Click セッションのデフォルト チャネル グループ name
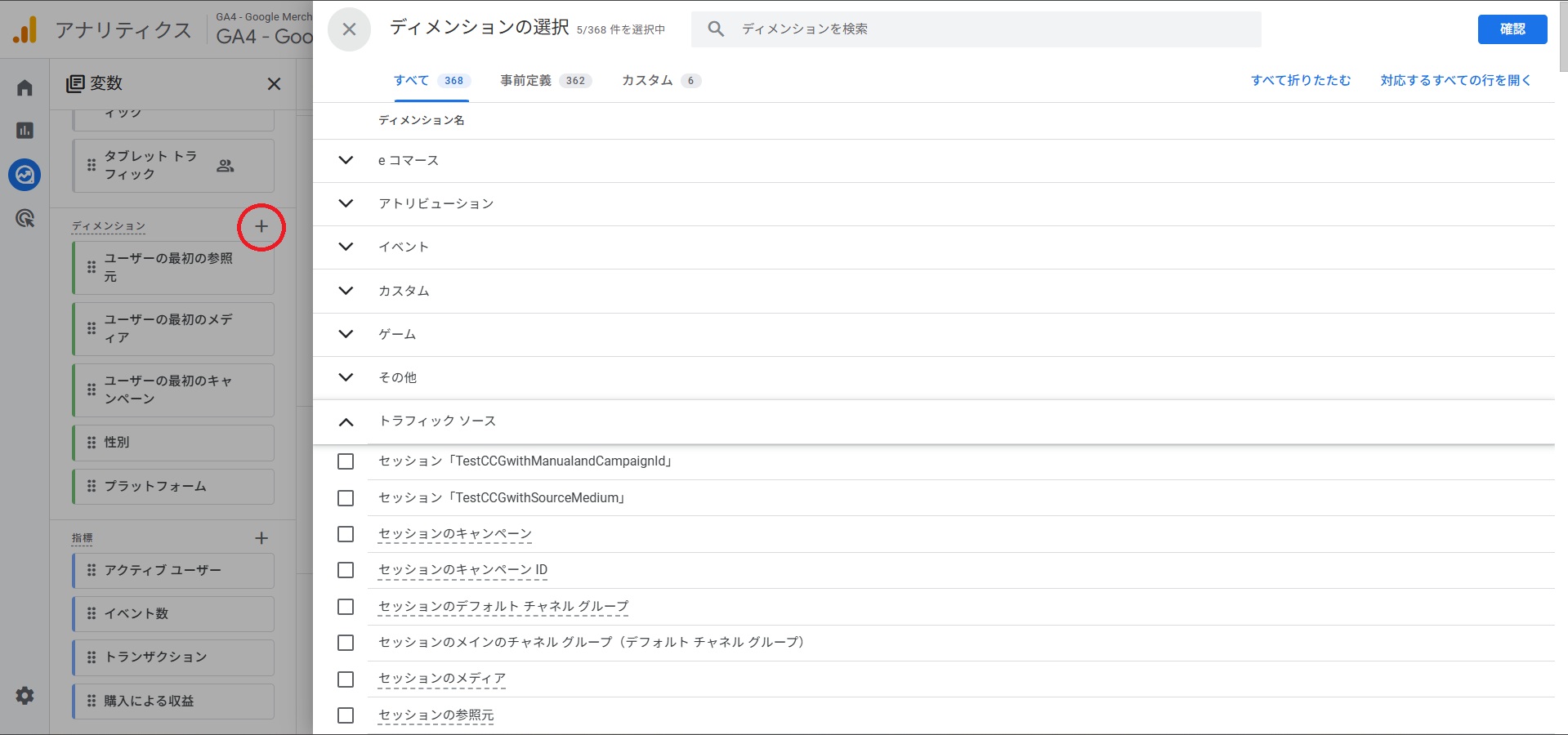The image size is (1568, 735). (x=503, y=606)
